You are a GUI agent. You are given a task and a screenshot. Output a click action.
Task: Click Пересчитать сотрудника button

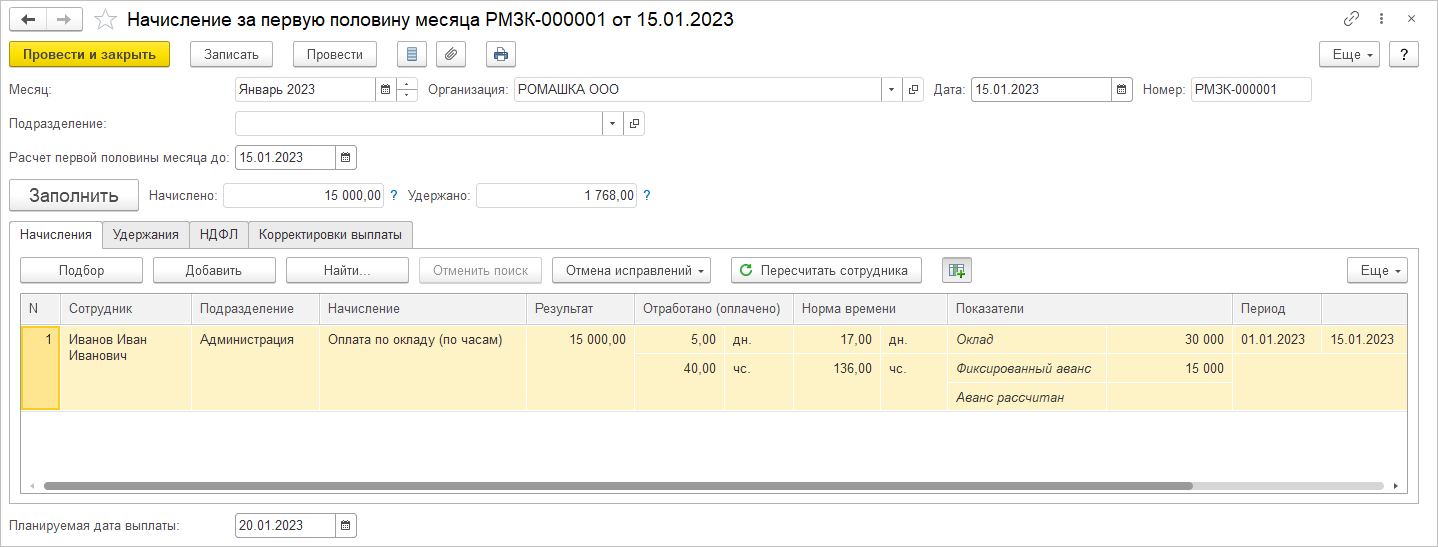(x=826, y=270)
